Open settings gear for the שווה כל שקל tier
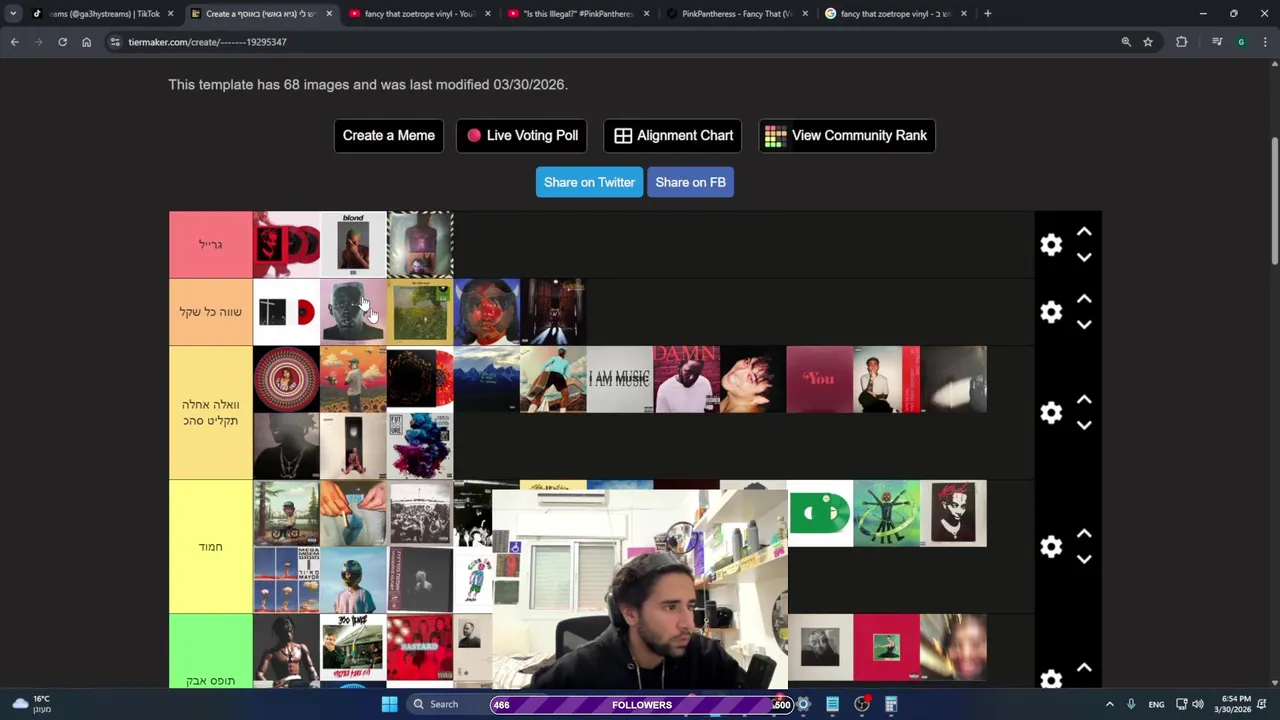The image size is (1280, 720). (x=1051, y=312)
